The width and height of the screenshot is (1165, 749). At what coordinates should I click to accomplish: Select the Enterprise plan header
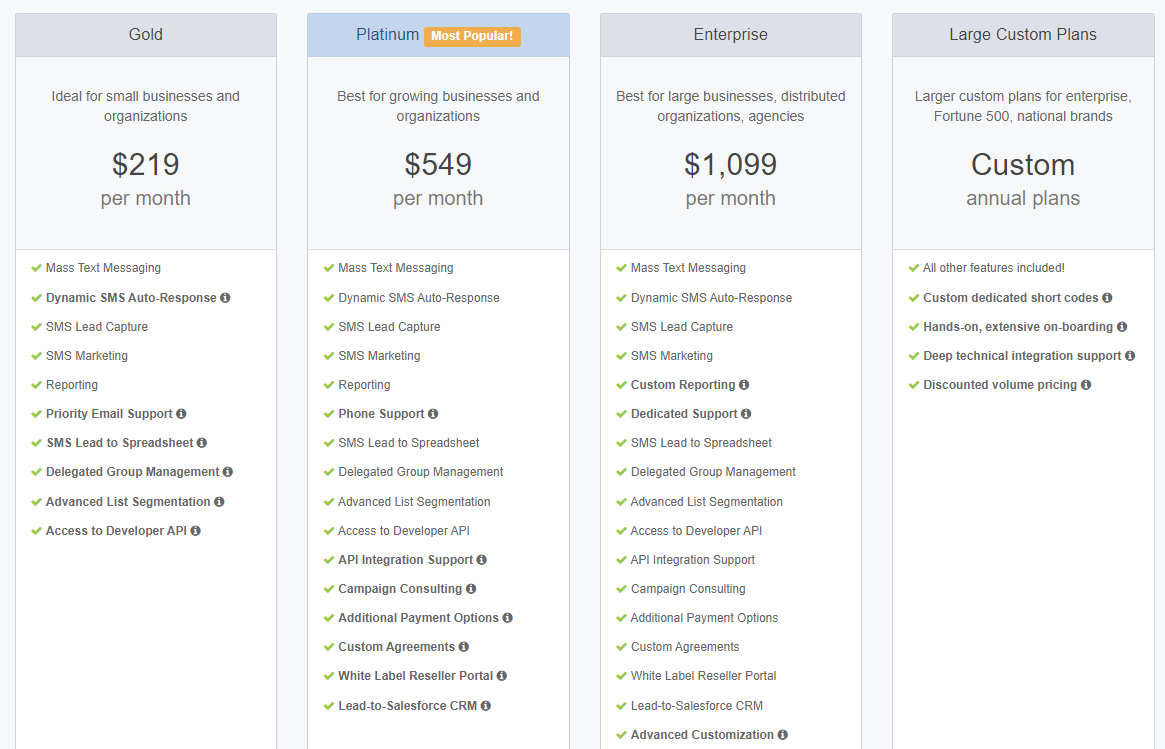coord(730,34)
